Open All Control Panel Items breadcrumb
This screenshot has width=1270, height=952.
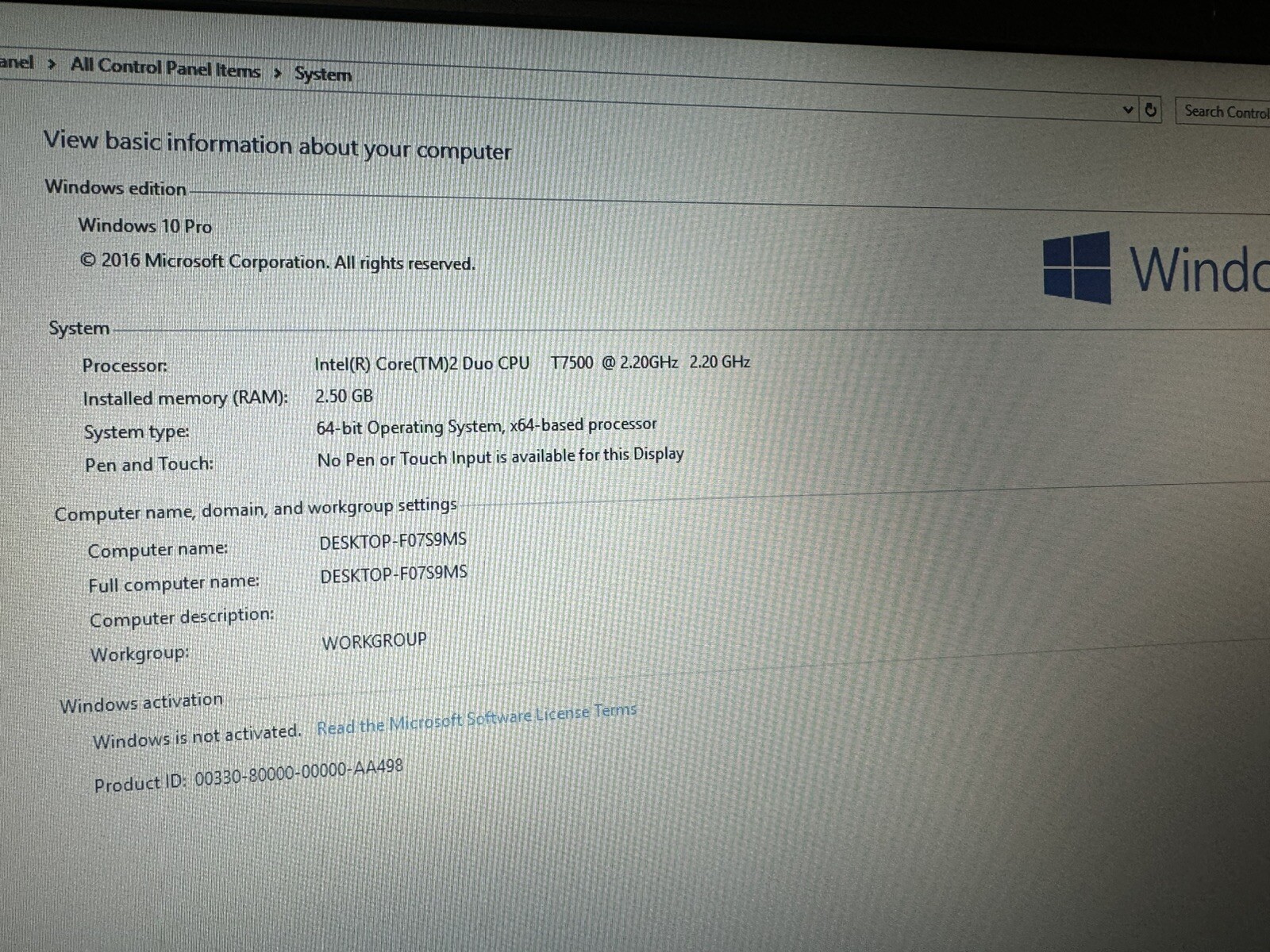click(x=165, y=67)
